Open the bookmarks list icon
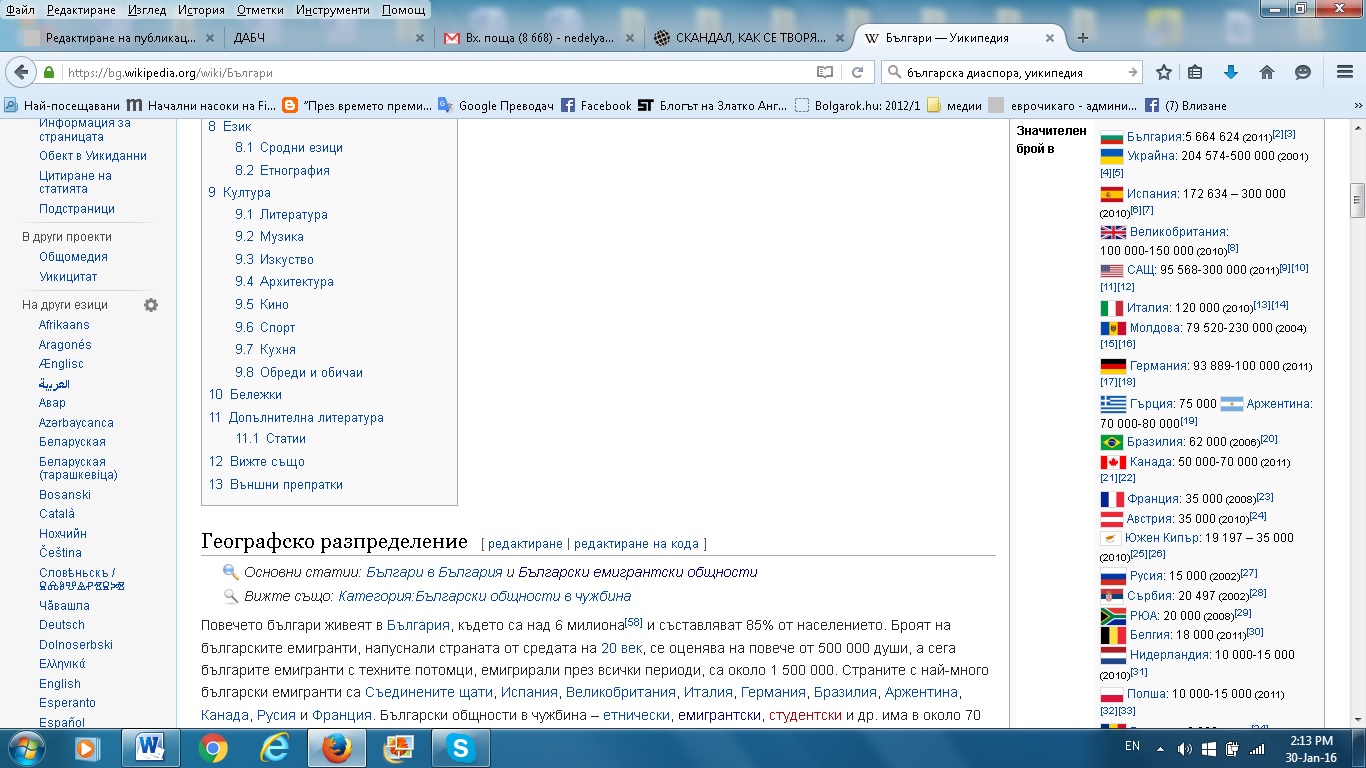Image resolution: width=1366 pixels, height=768 pixels. click(x=1195, y=72)
